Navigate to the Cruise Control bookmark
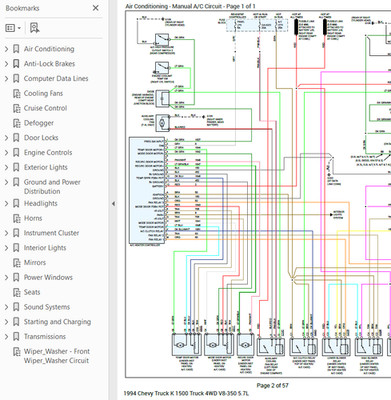 coord(45,108)
